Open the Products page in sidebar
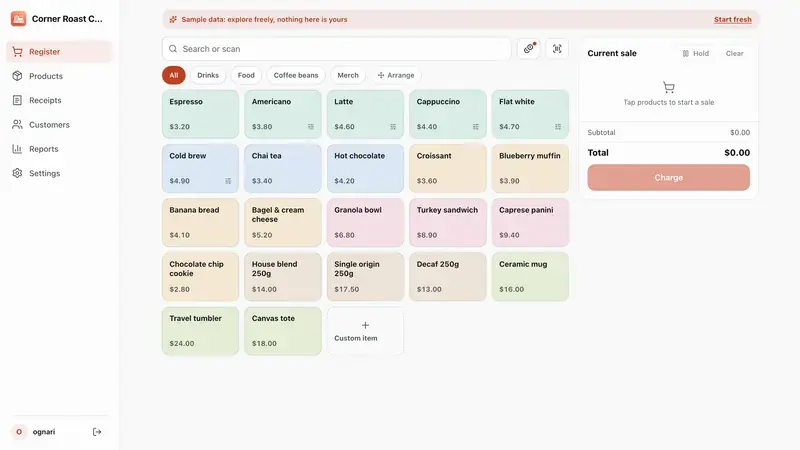Viewport: 800px width, 450px height. (x=59, y=76)
